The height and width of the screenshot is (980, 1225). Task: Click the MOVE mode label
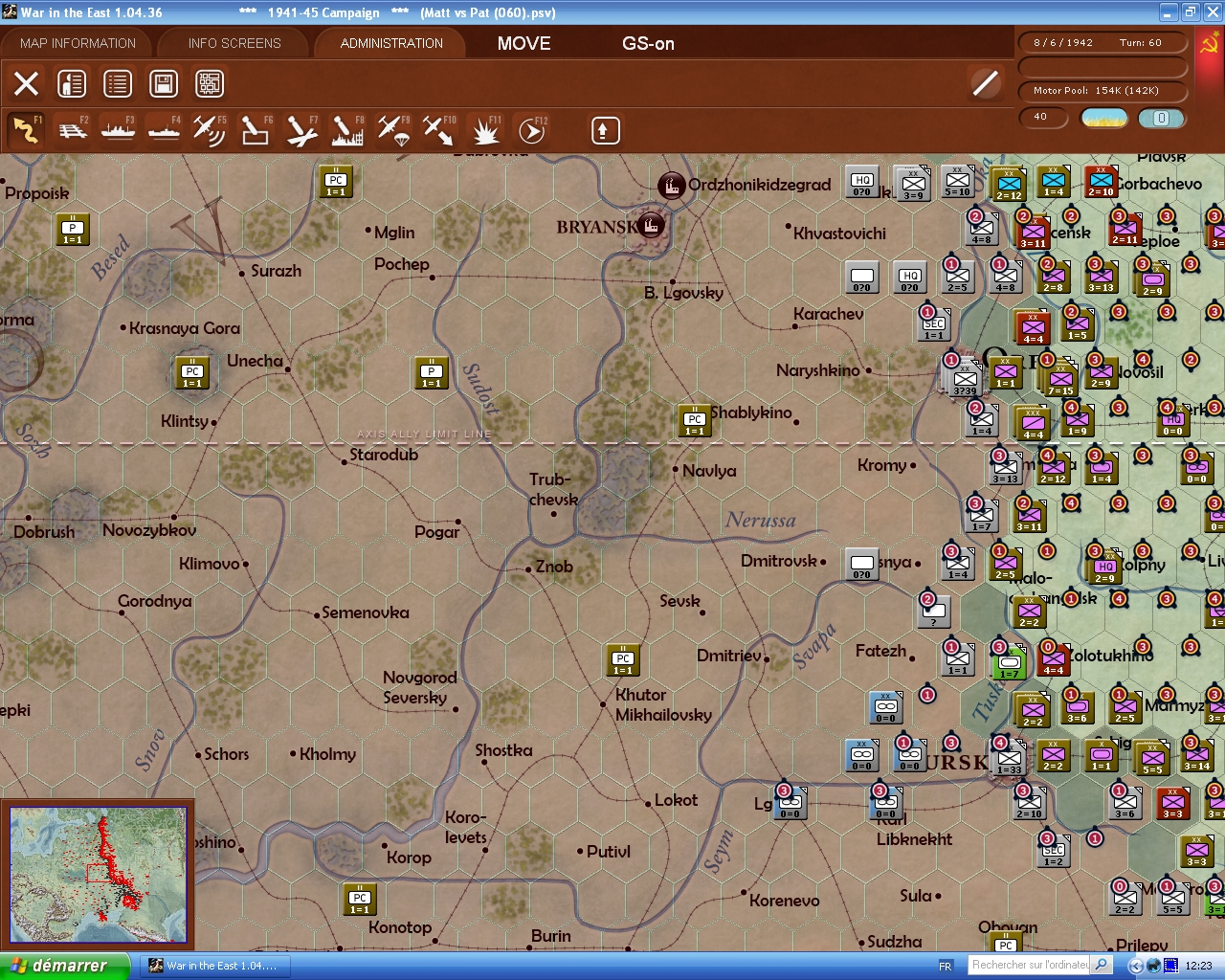(x=524, y=43)
